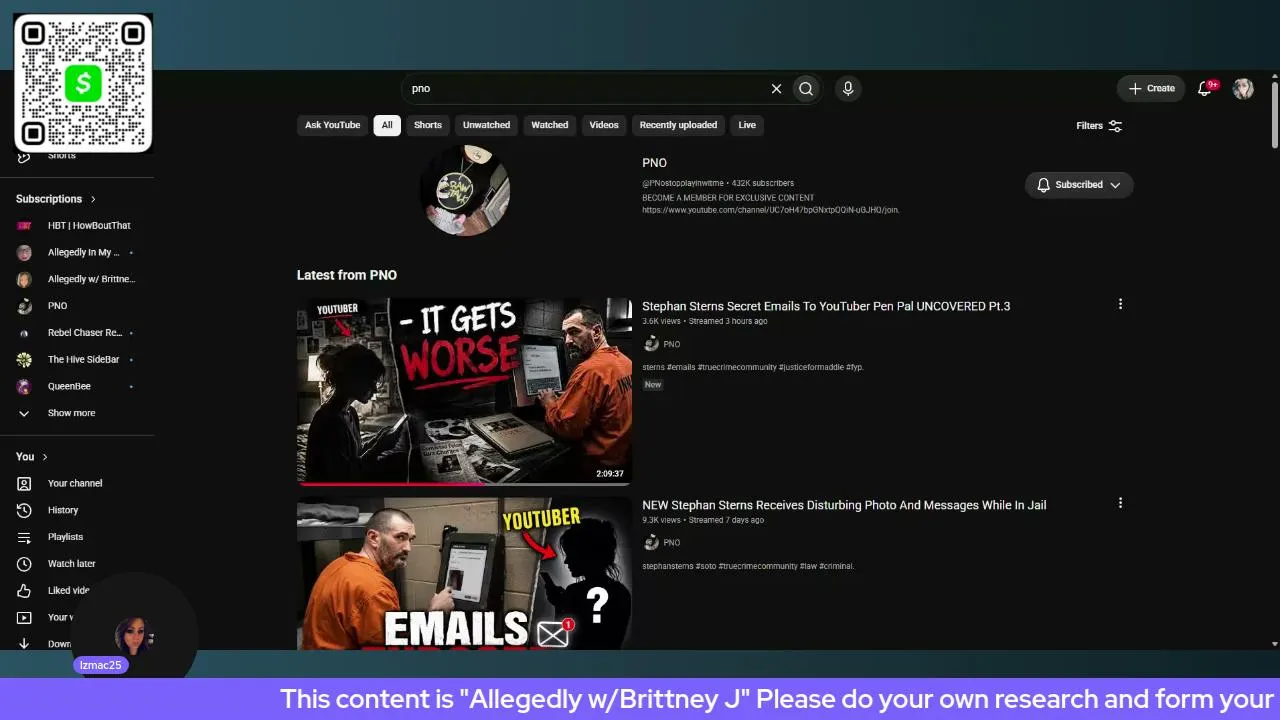Click PNO avatar under the Disturbing Photo video
This screenshot has height=720, width=1280.
(x=651, y=542)
